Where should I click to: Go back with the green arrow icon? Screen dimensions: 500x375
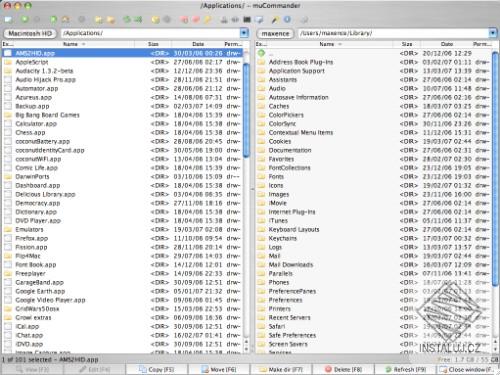(25, 19)
